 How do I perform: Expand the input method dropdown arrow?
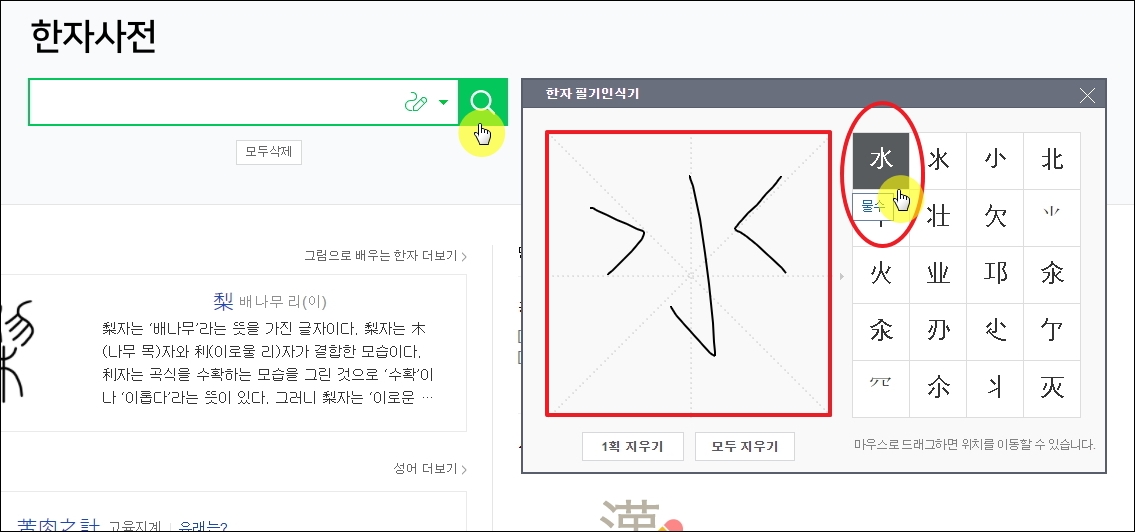444,103
